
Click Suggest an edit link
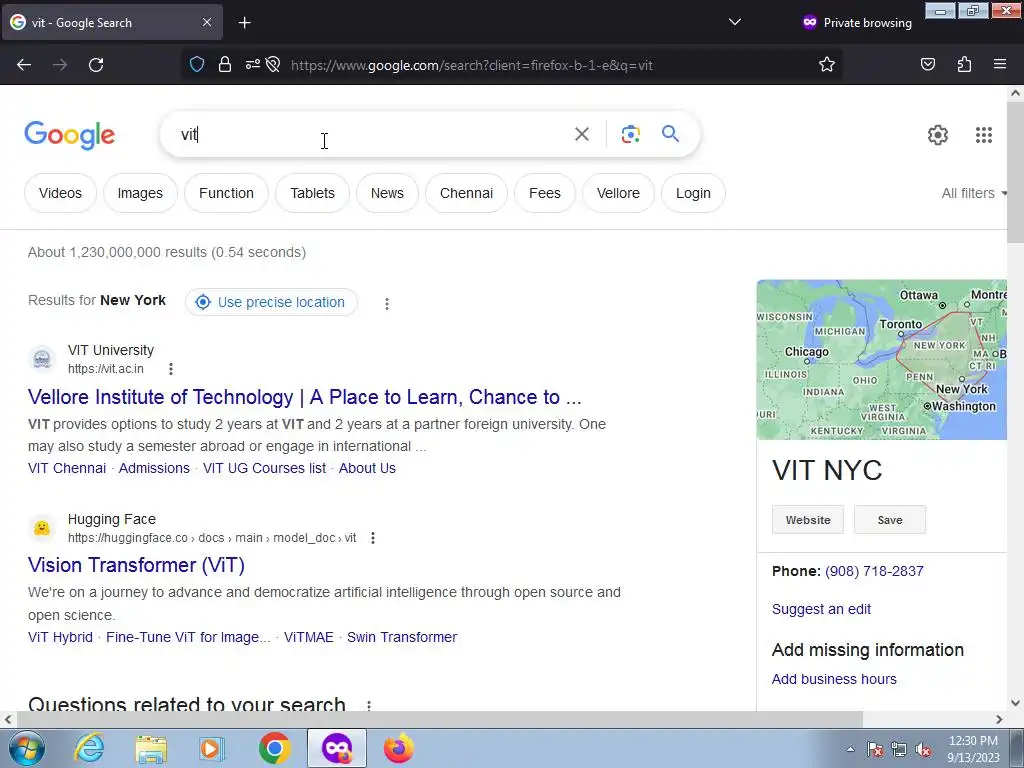coord(821,609)
